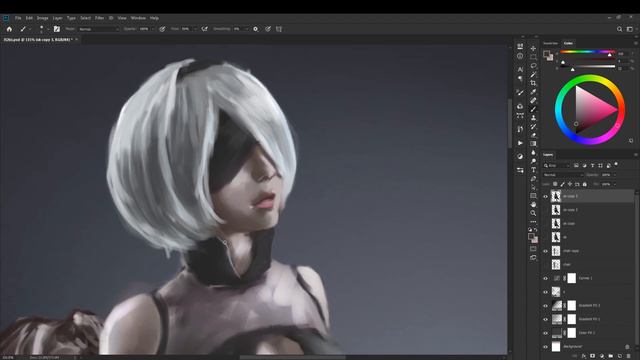The image size is (640, 360).
Task: Open the painting Mode dropdown
Action: tap(99, 29)
